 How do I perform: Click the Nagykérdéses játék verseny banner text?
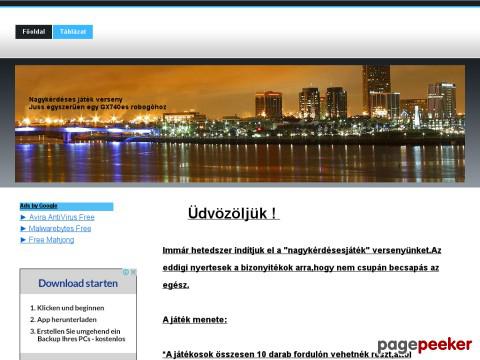76,99
